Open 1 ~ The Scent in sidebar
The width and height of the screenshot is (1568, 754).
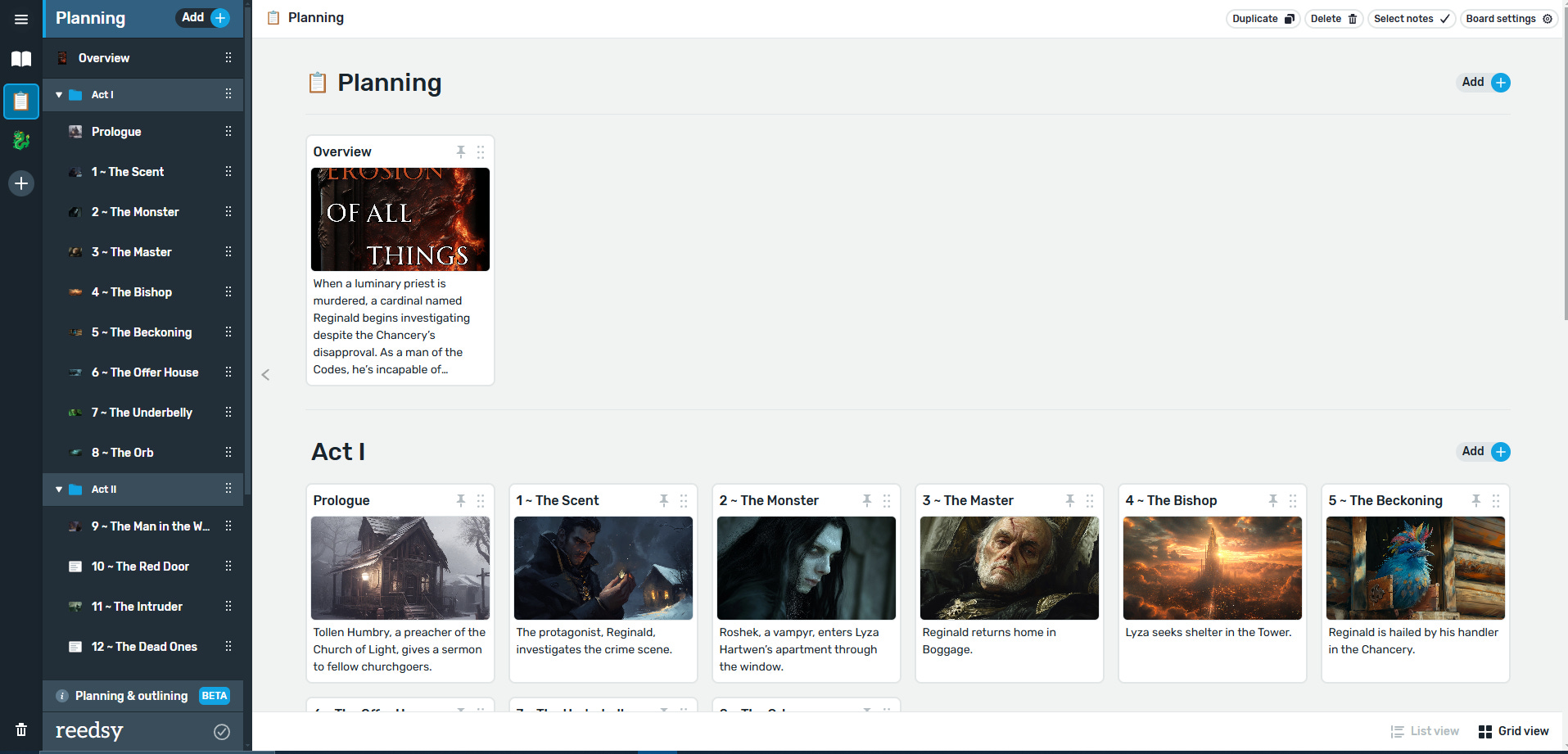[x=142, y=172]
